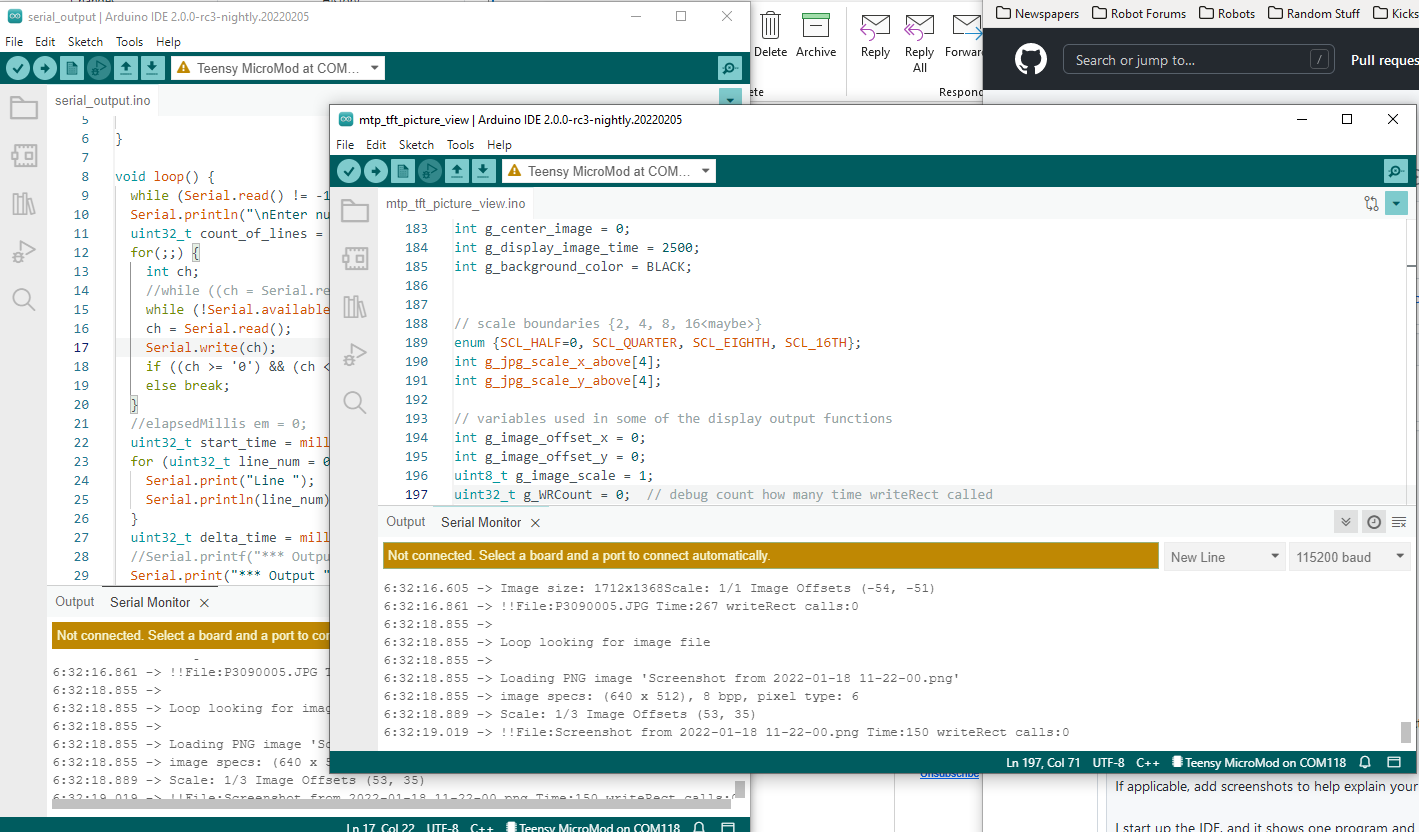Click down-arrow icon in mtp_tft_picture_view toolbar

click(x=483, y=171)
